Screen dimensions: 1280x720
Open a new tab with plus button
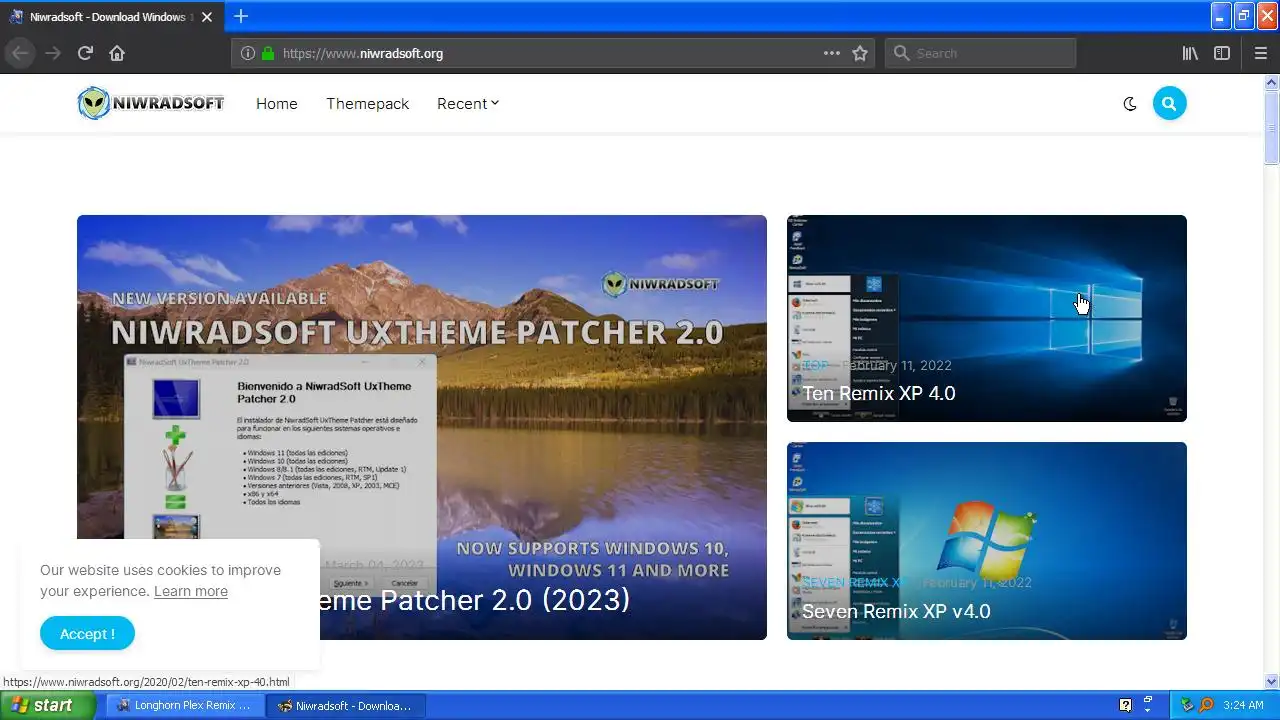(x=240, y=16)
